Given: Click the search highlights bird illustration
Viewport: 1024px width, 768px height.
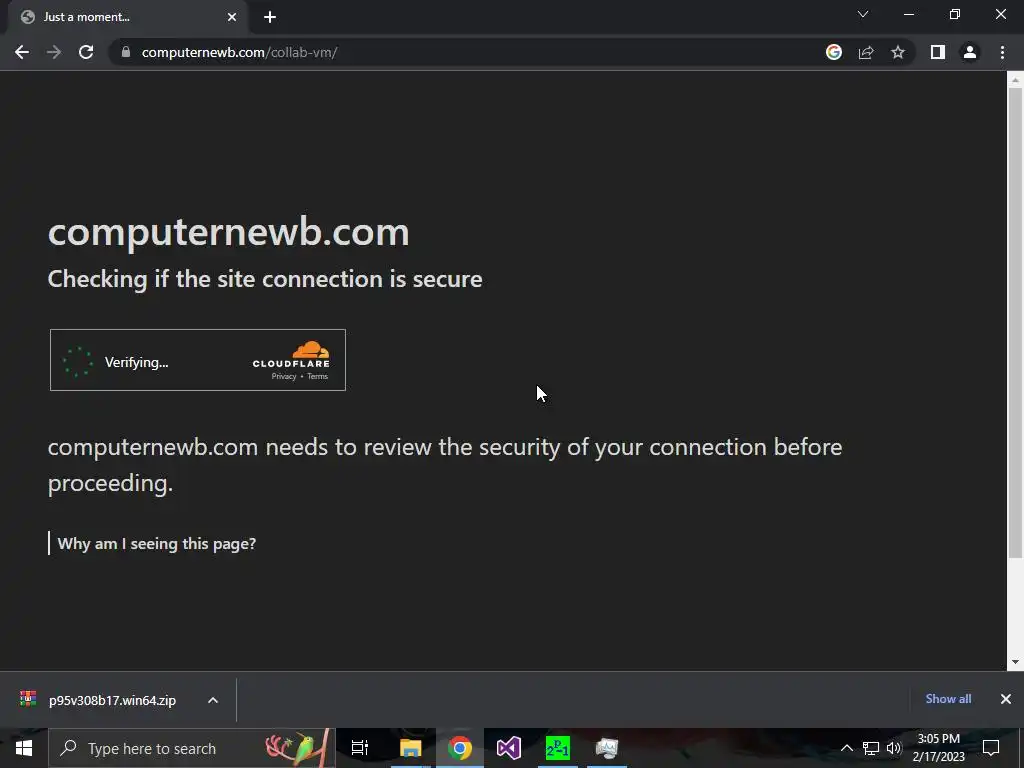Looking at the screenshot, I should [x=297, y=748].
